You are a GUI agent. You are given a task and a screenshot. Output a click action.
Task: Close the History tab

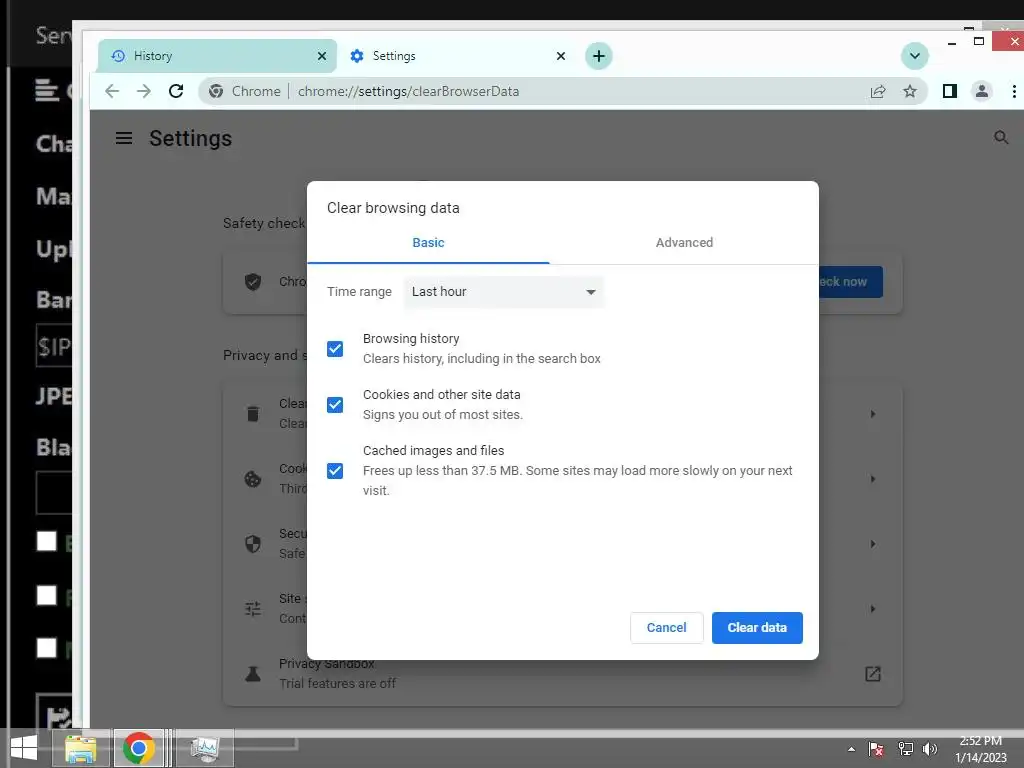(322, 56)
